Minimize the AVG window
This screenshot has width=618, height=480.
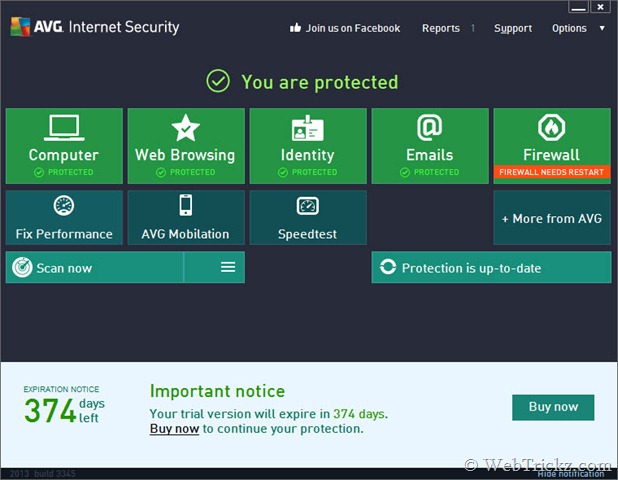tap(578, 7)
